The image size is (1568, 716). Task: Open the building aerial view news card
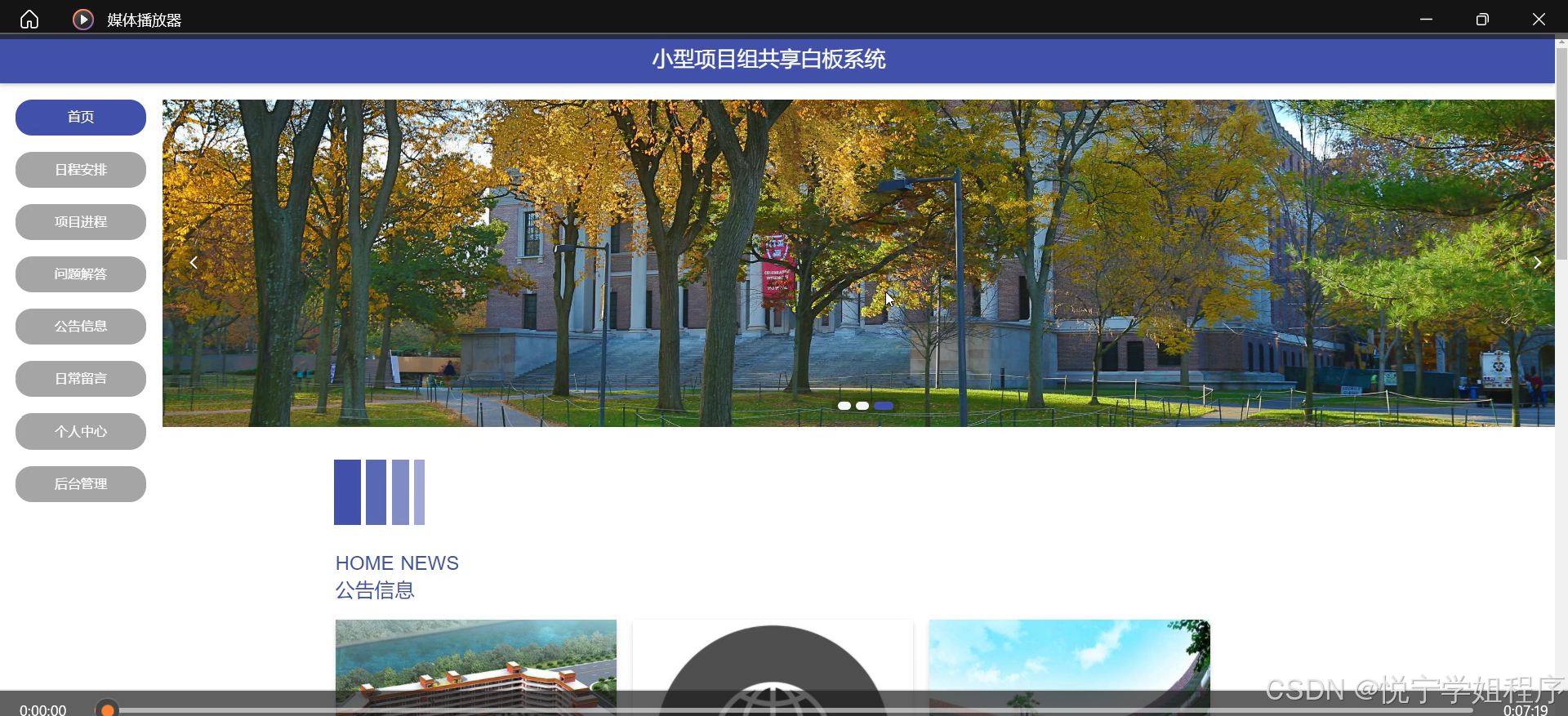476,667
